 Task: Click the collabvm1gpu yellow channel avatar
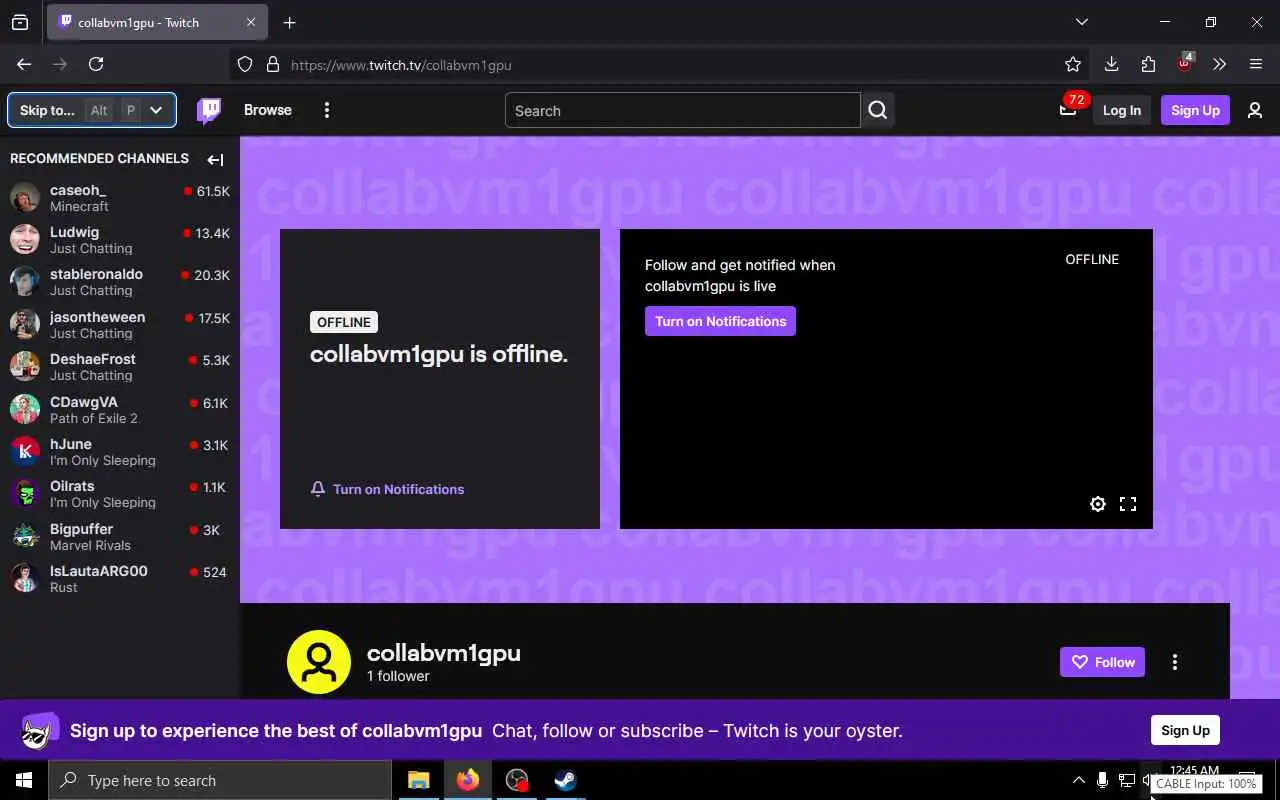[318, 662]
